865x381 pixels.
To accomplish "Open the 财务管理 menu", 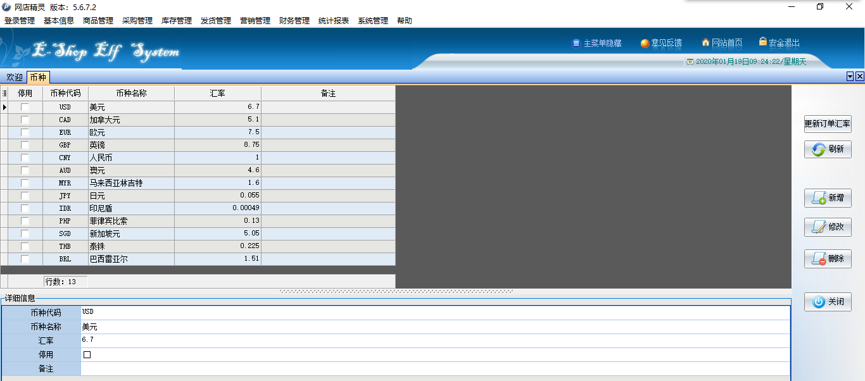I will pyautogui.click(x=294, y=21).
